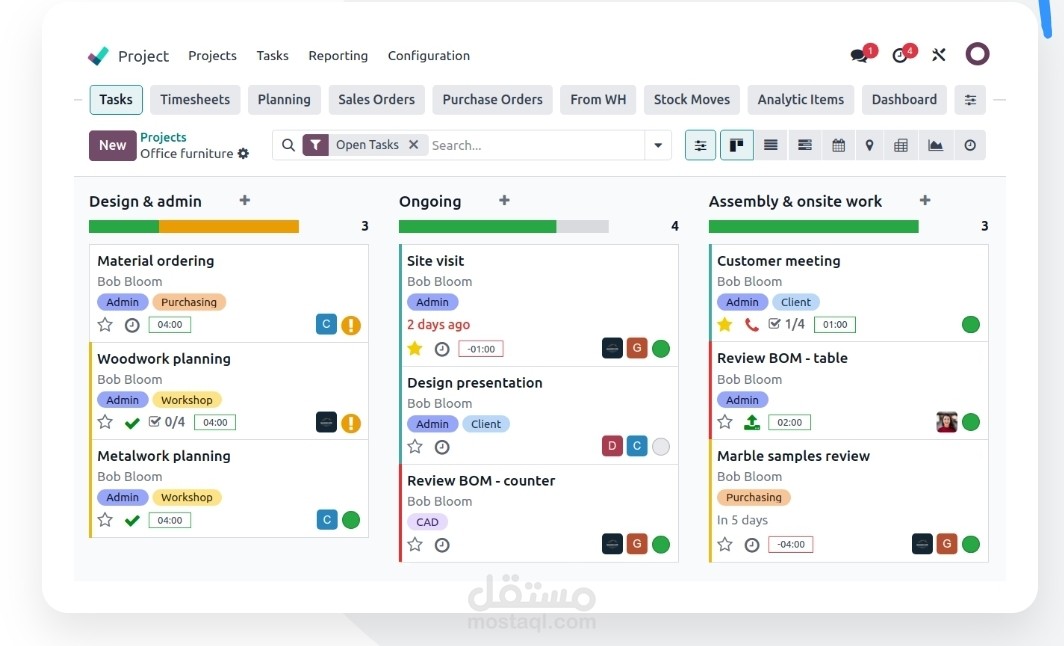Viewport: 1064px width, 646px height.
Task: Open state selector on Woodwork planning card
Action: (x=351, y=423)
